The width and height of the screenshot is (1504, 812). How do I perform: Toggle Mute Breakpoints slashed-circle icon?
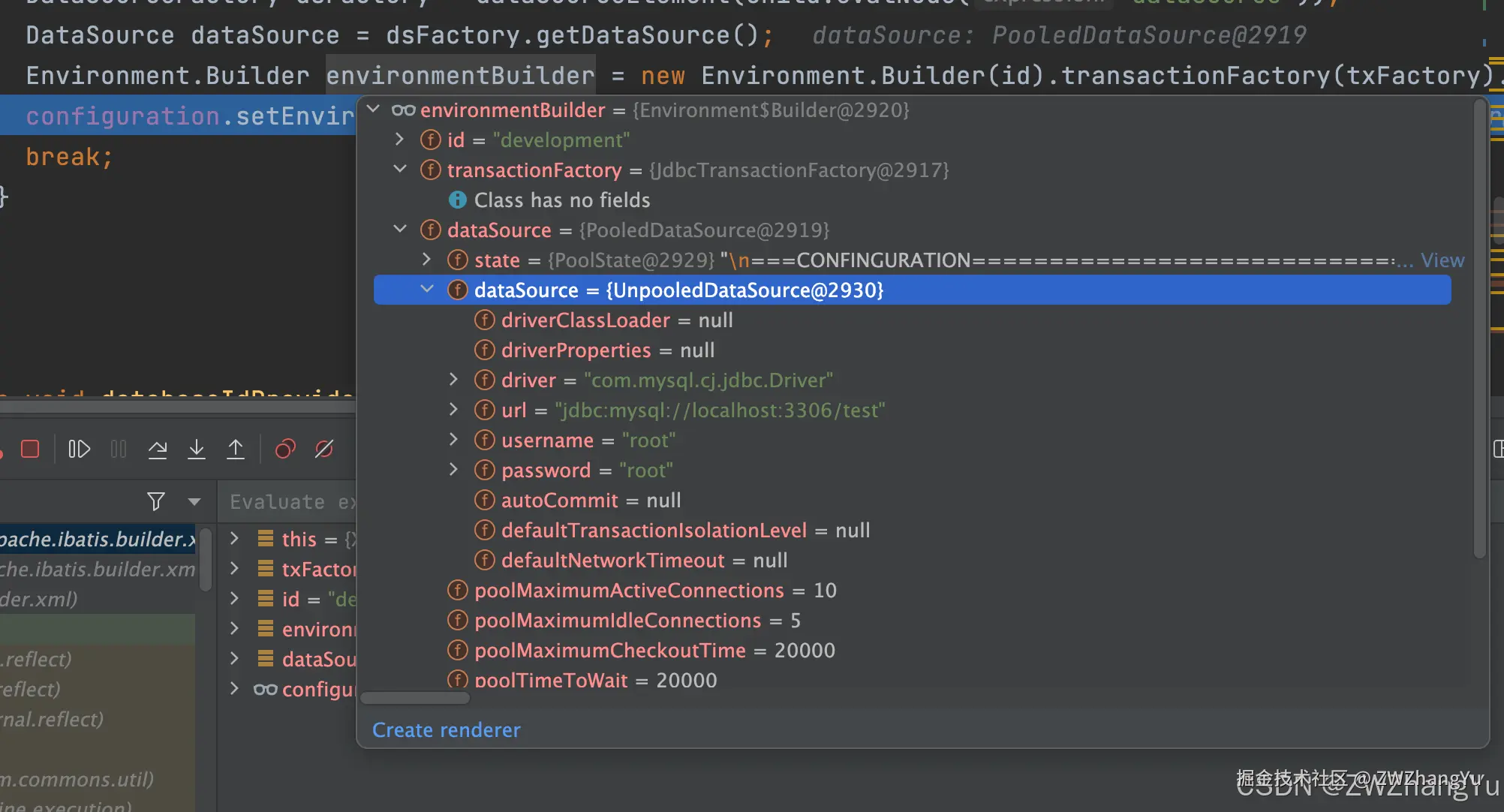tap(324, 449)
